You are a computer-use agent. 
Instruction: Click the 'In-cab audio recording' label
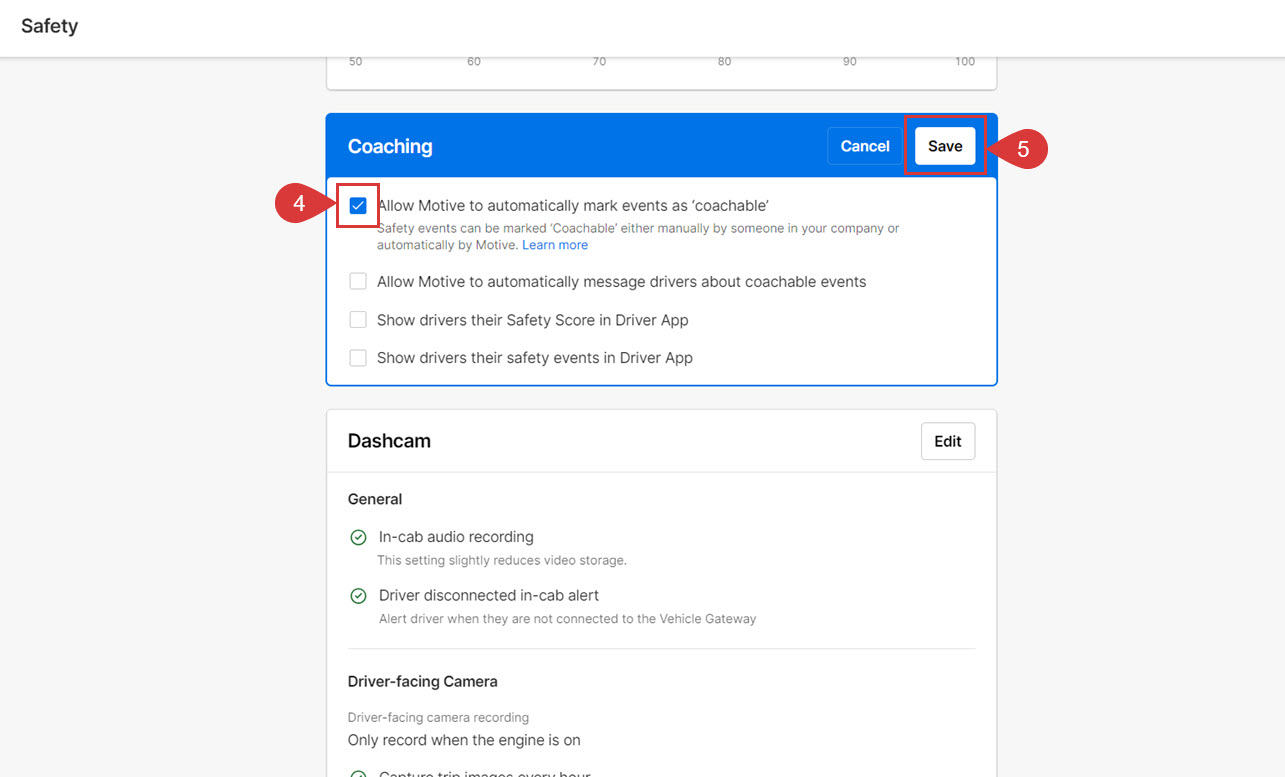pyautogui.click(x=456, y=537)
